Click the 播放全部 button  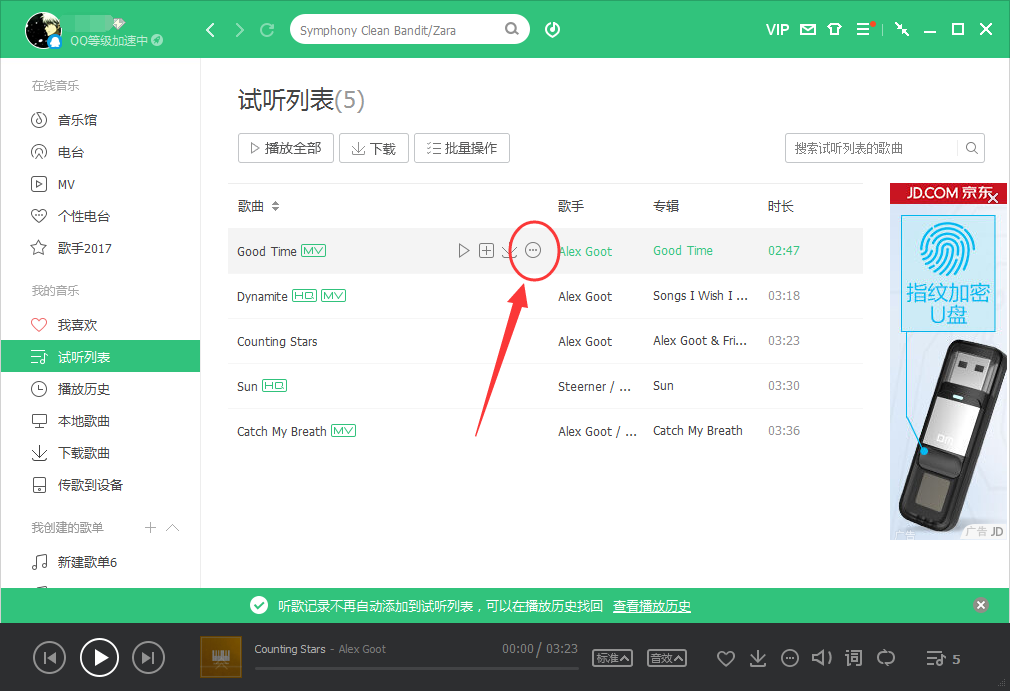tap(285, 147)
